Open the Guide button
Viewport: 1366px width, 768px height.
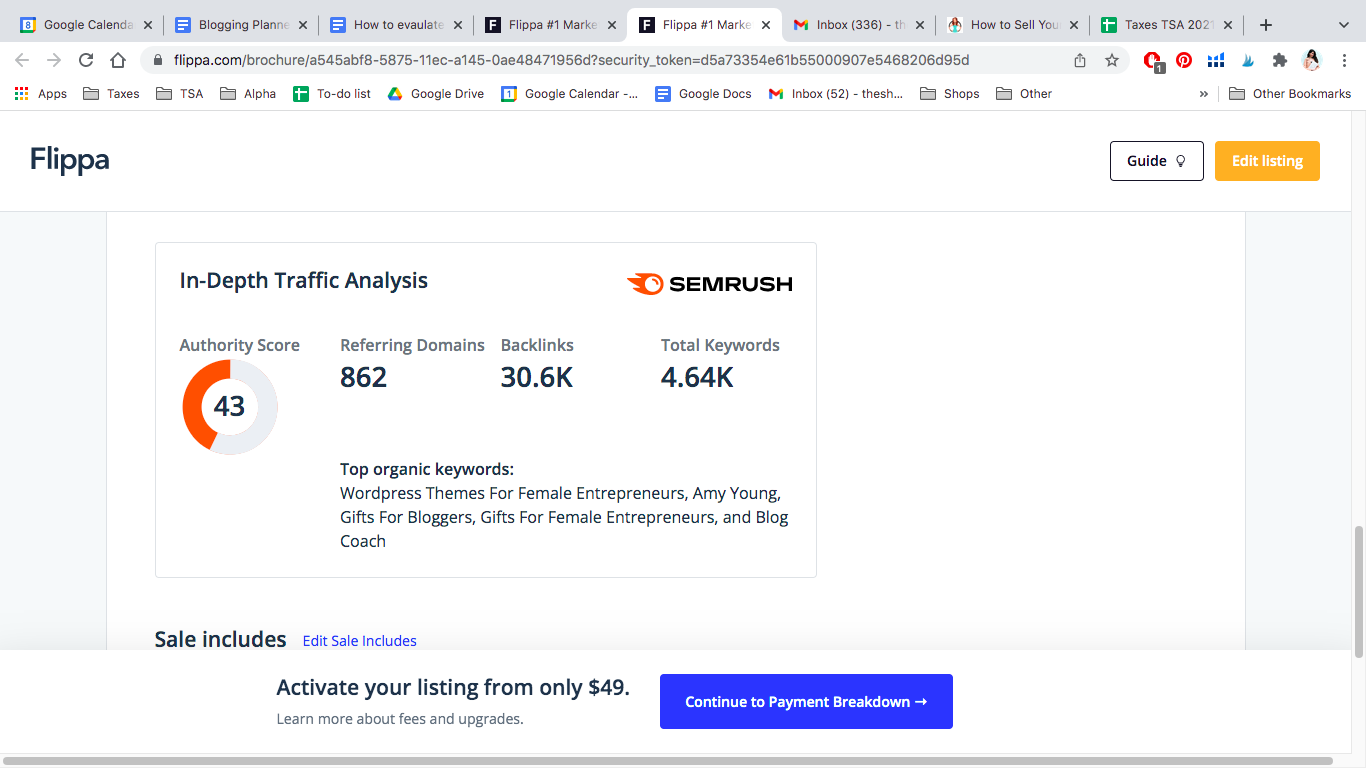[x=1156, y=161]
